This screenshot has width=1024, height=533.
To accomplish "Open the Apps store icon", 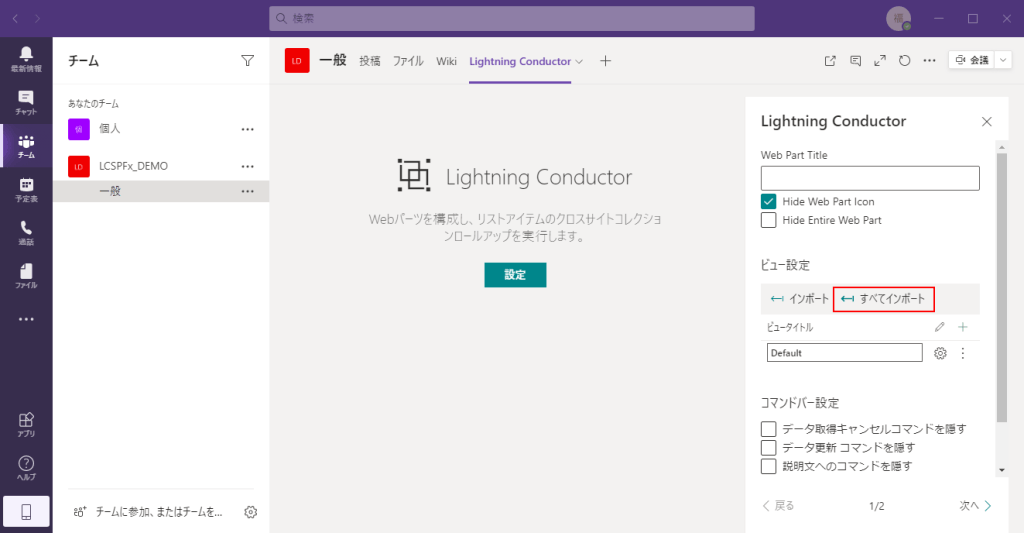I will (26, 425).
